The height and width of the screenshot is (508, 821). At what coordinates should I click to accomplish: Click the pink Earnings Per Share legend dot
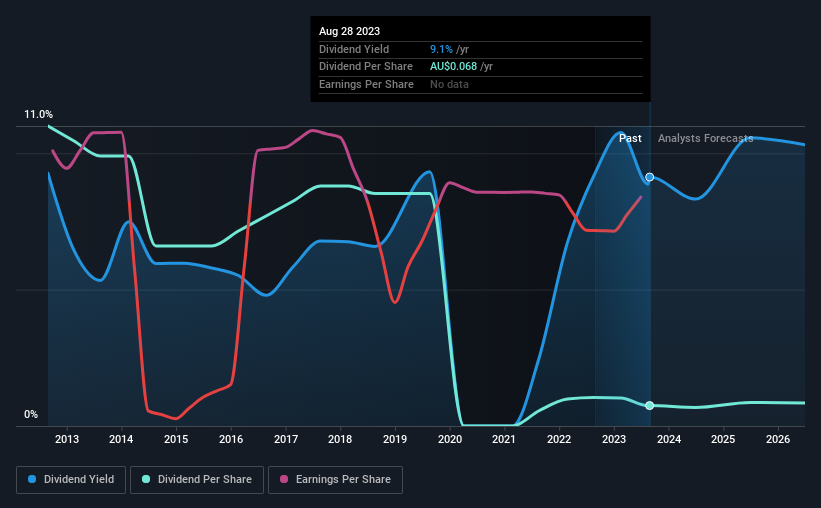pos(284,479)
